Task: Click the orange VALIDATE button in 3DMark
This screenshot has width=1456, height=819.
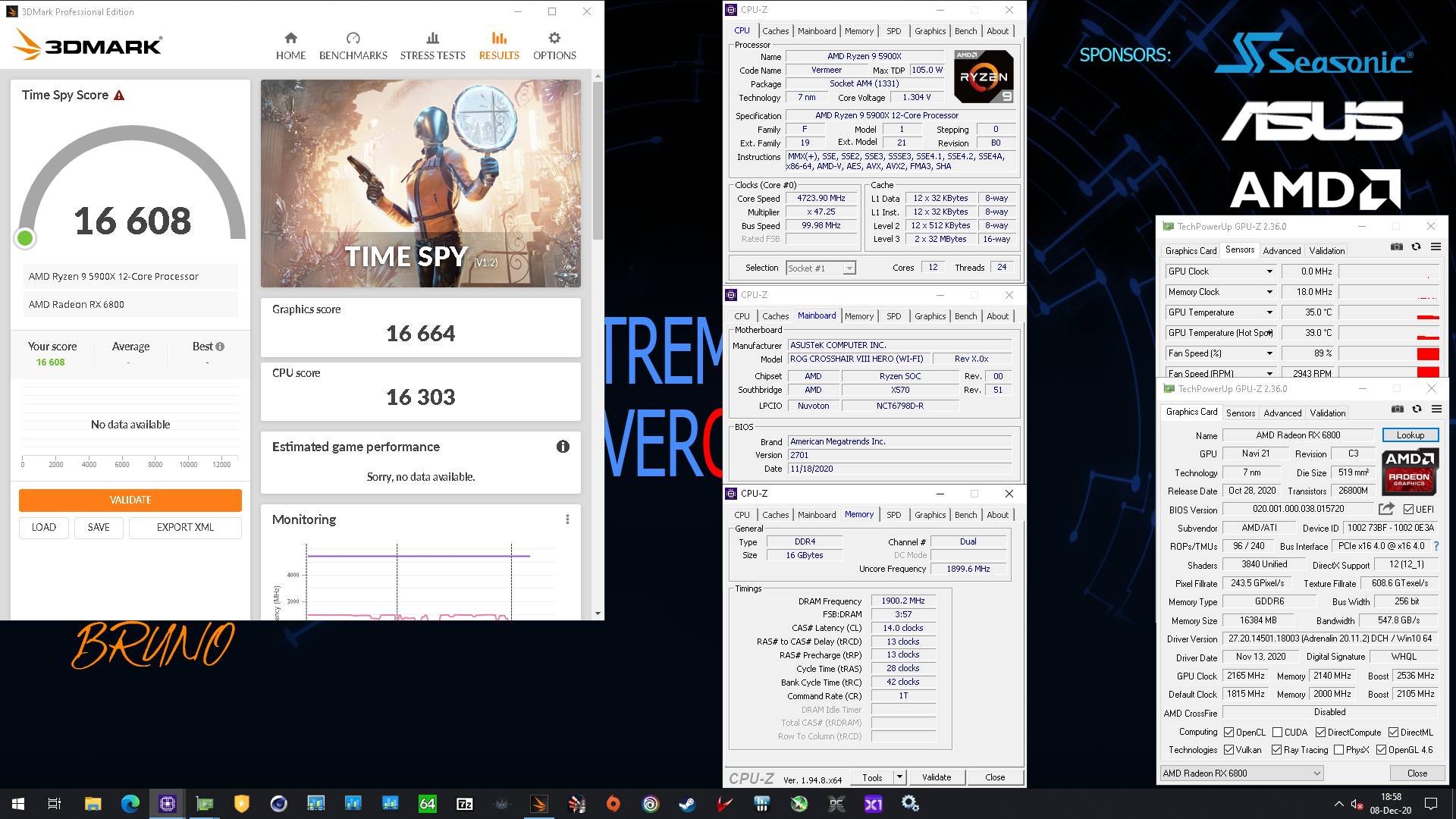Action: (130, 500)
